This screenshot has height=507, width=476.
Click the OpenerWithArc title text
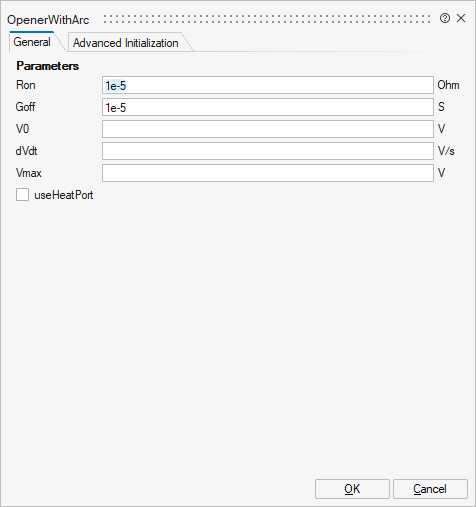coord(48,20)
